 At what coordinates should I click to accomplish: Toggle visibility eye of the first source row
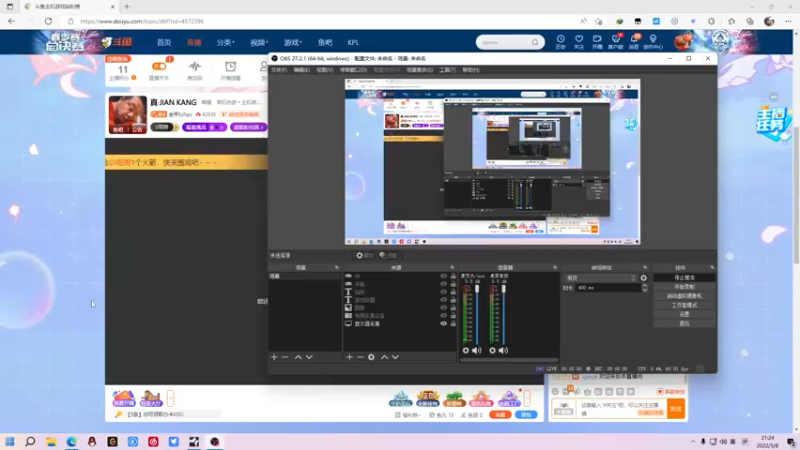tap(443, 276)
